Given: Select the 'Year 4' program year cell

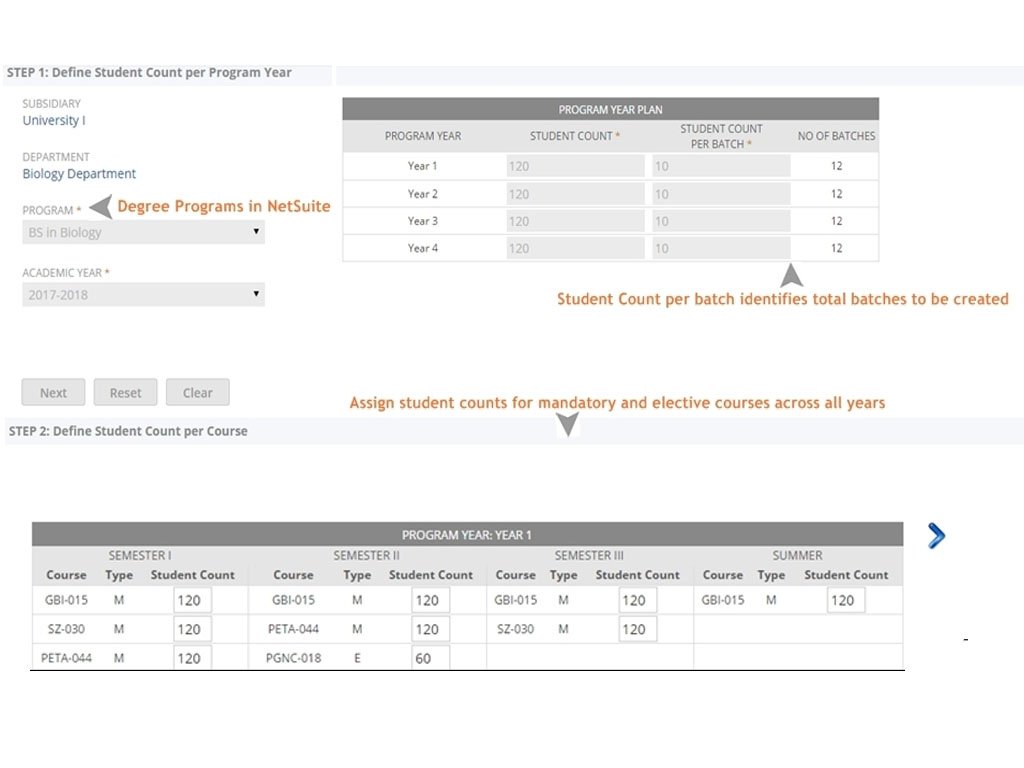Looking at the screenshot, I should 423,248.
